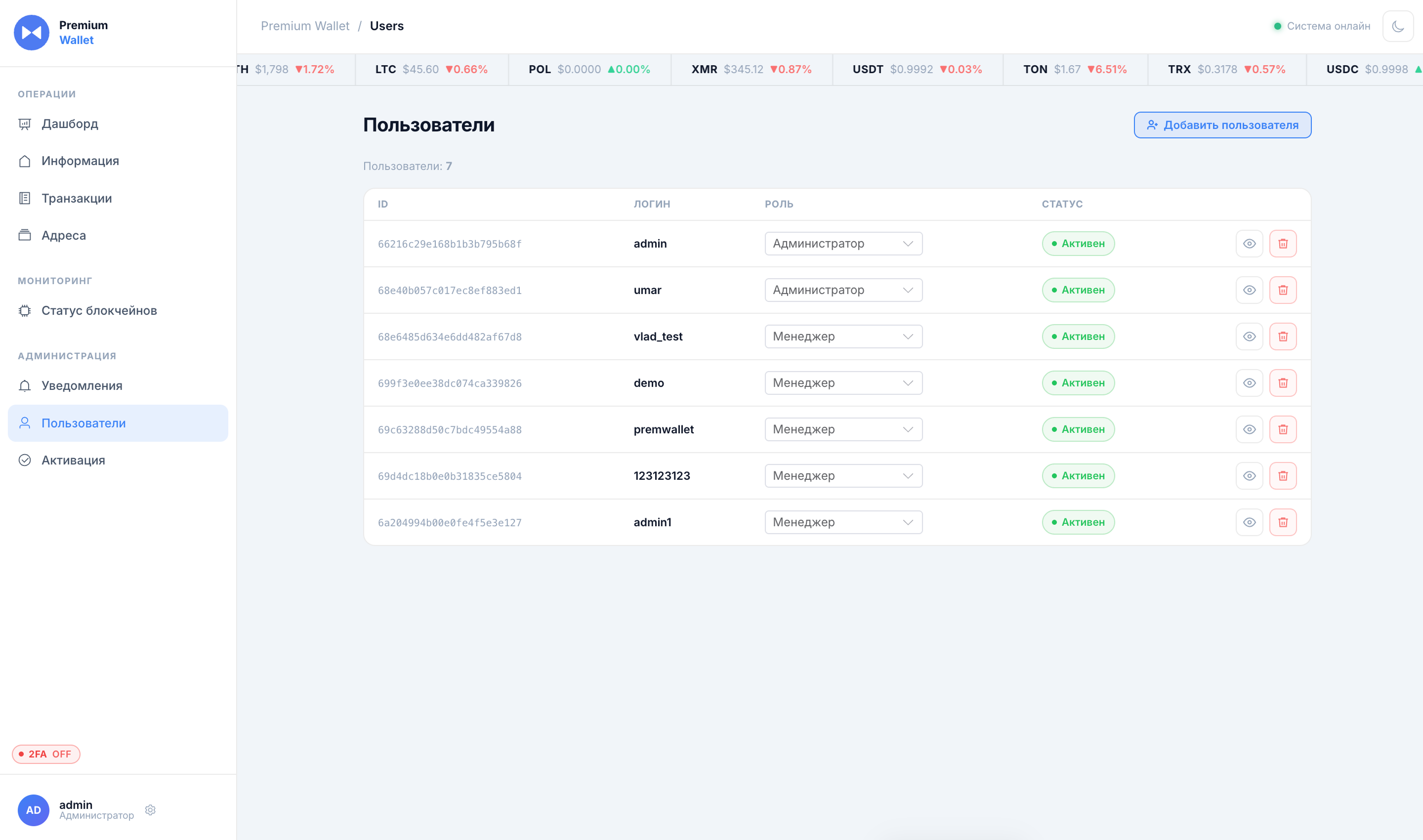Click ID 6a204994b00e0fe4f5e3e127
This screenshot has width=1423, height=840.
(450, 523)
